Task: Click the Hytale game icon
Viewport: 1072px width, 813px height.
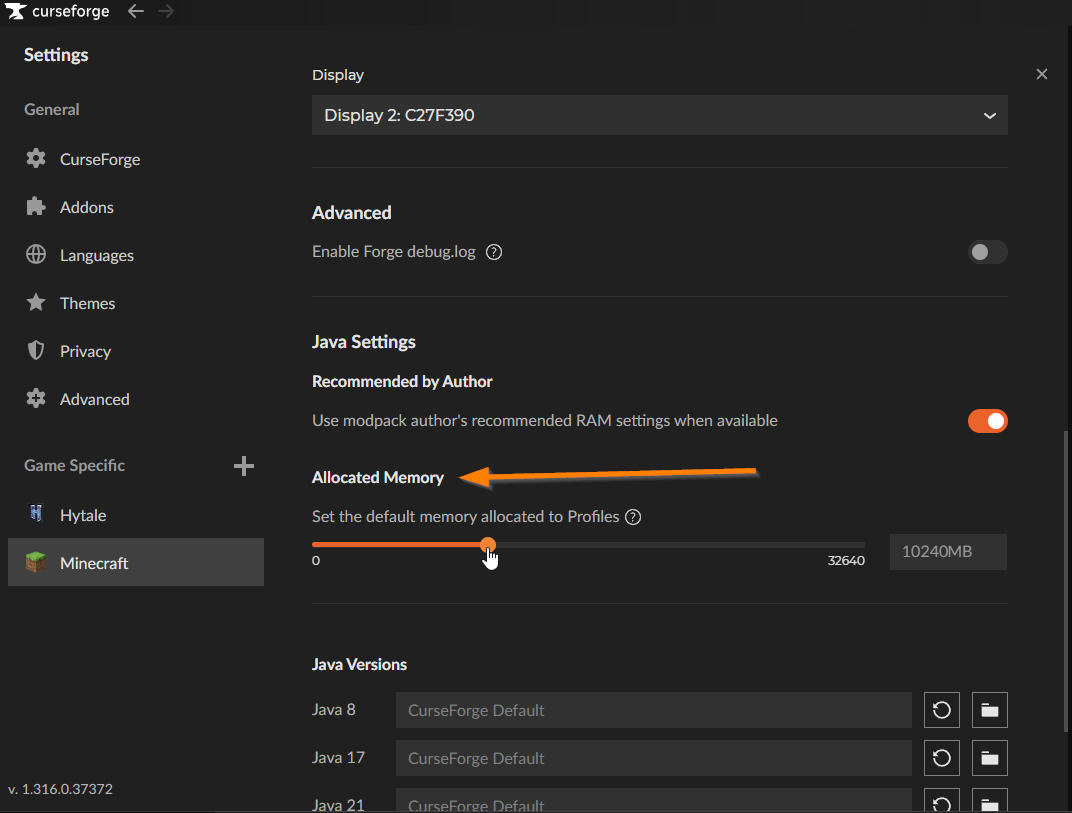Action: point(36,514)
